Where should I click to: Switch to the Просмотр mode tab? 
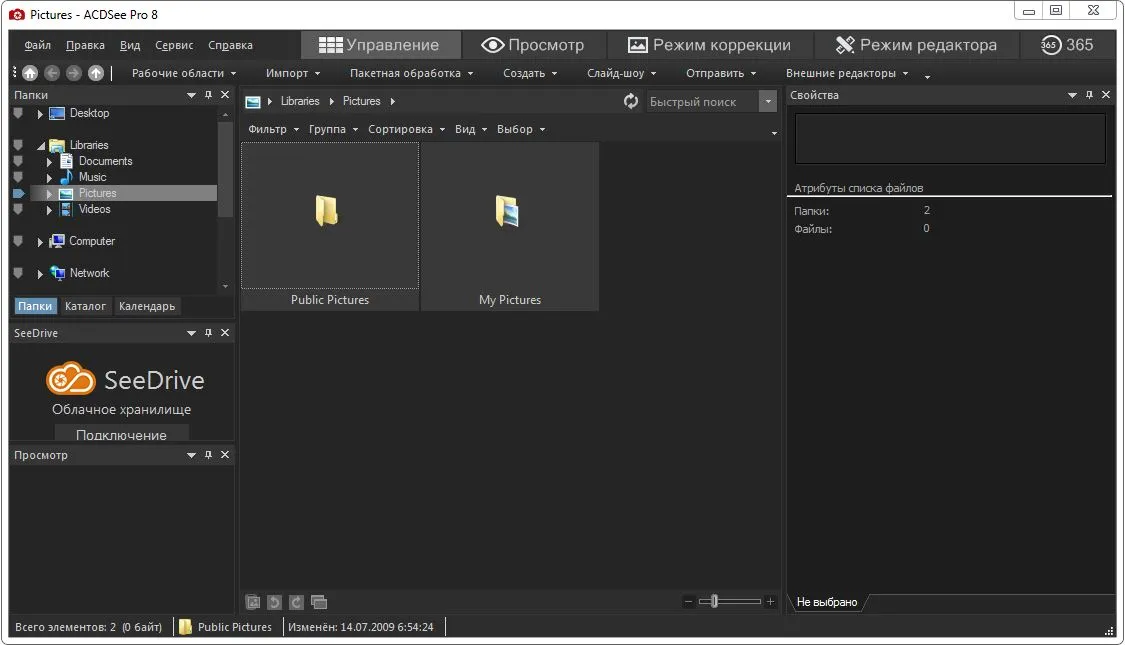pyautogui.click(x=532, y=44)
